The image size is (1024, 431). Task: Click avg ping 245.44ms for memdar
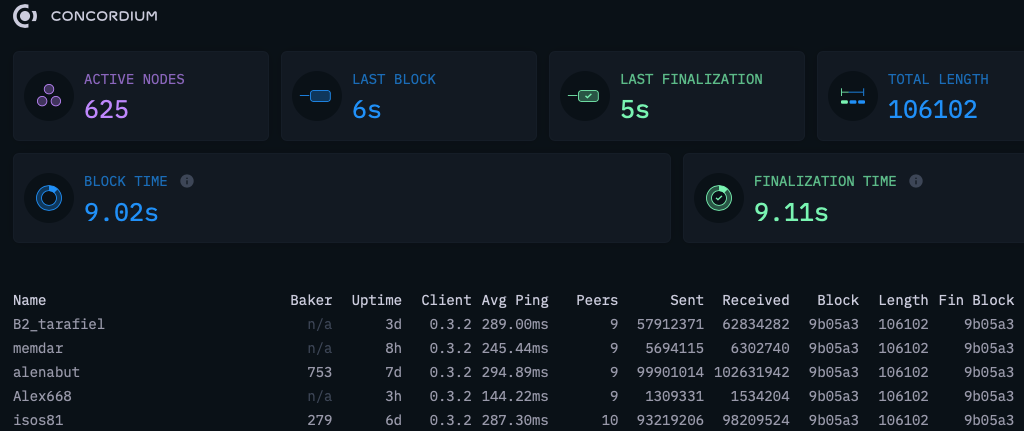coord(515,348)
